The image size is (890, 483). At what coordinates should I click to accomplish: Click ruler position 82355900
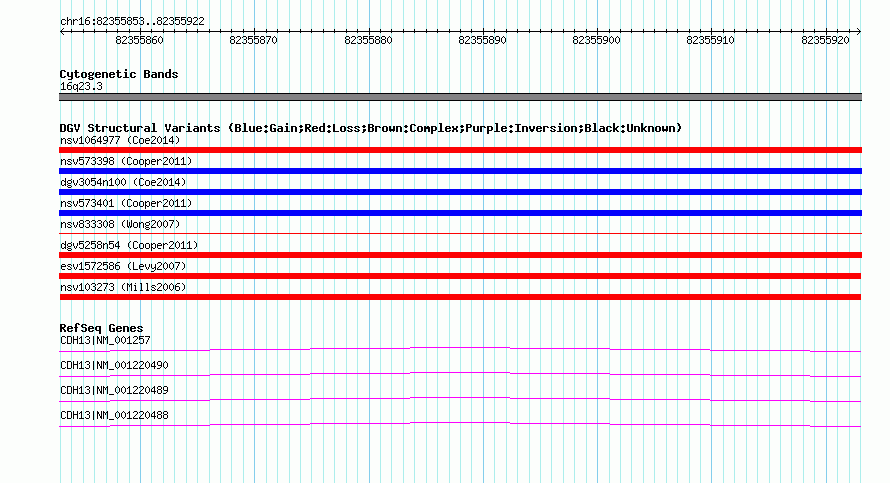pos(596,40)
